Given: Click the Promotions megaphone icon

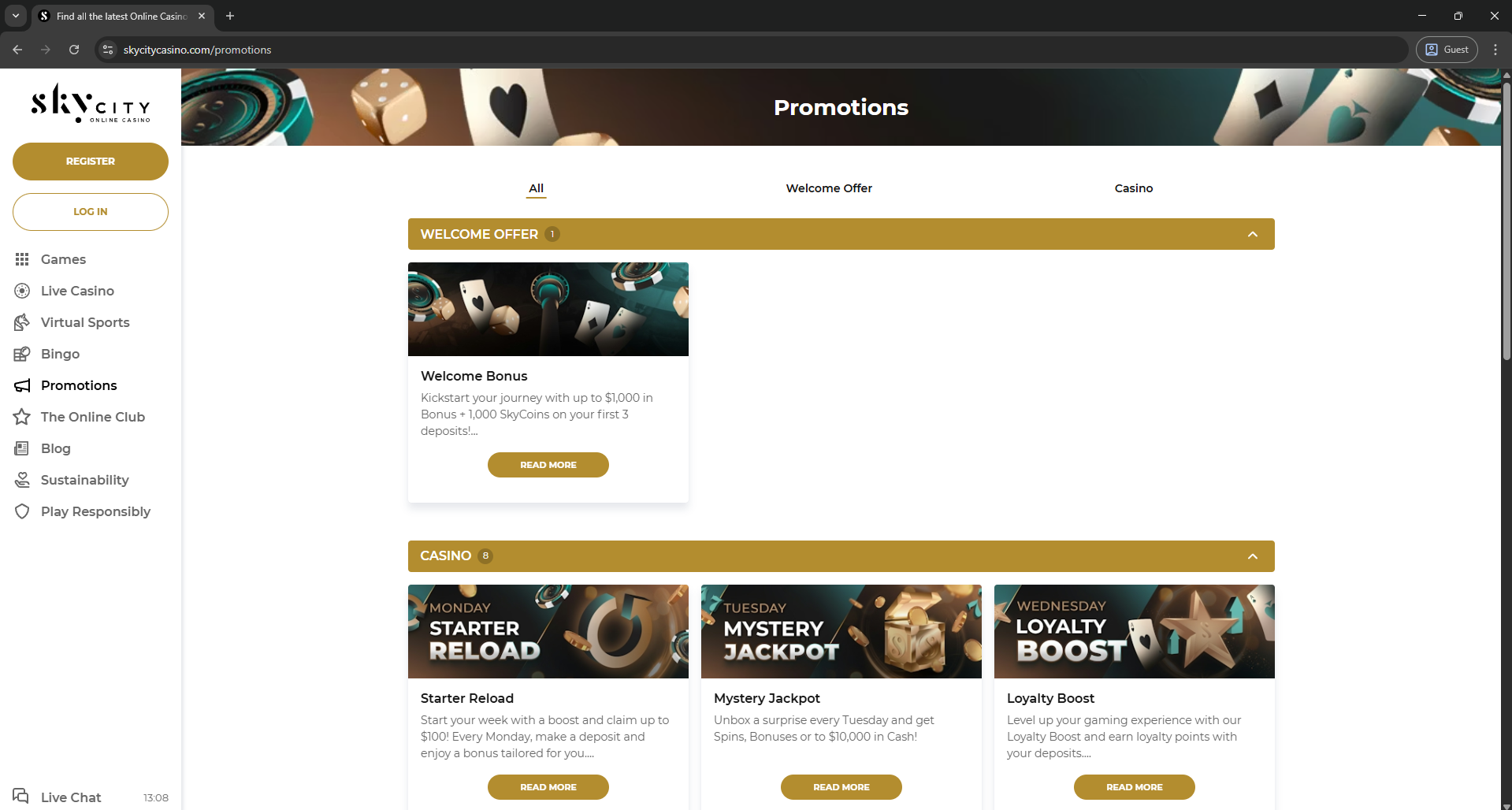Looking at the screenshot, I should [x=22, y=385].
